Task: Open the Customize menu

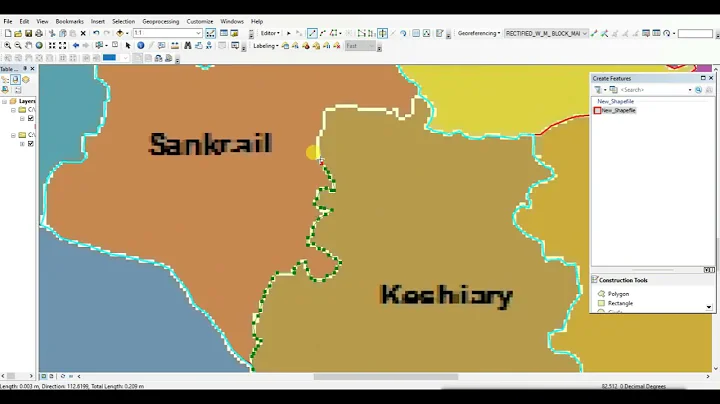Action: click(200, 22)
